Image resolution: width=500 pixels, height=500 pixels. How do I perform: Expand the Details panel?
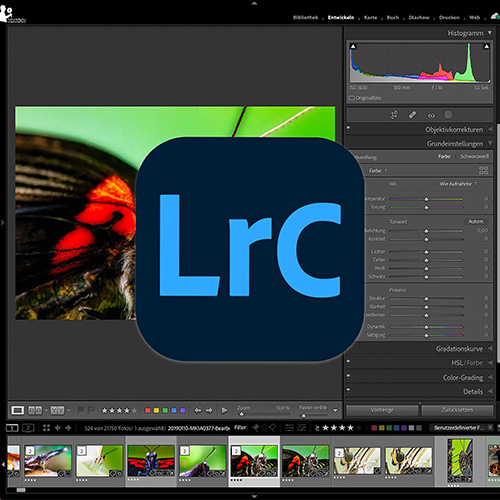point(490,391)
